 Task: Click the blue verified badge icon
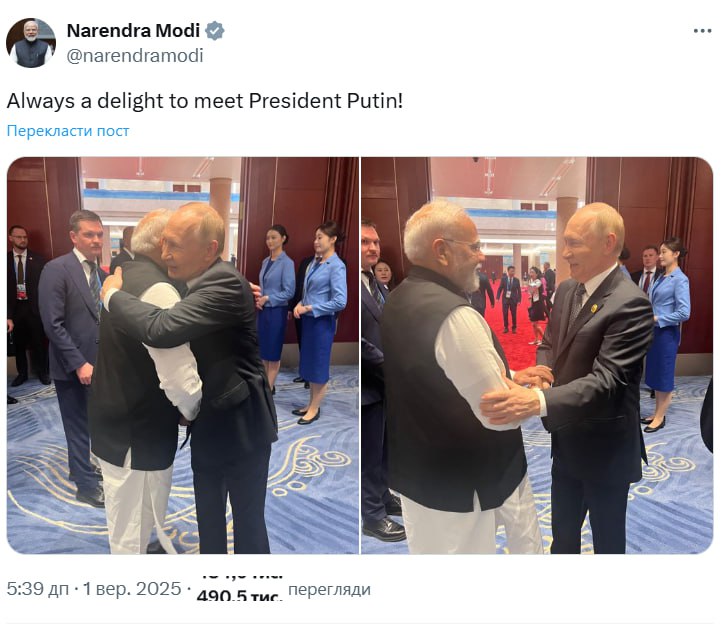pyautogui.click(x=215, y=31)
